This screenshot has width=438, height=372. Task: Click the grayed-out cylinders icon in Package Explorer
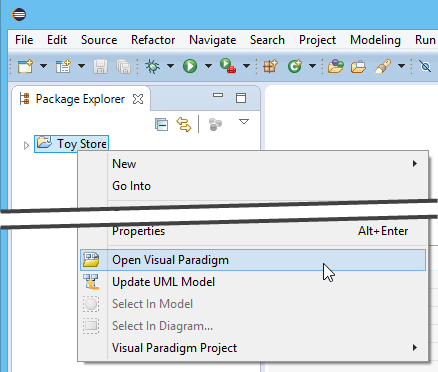coord(215,124)
